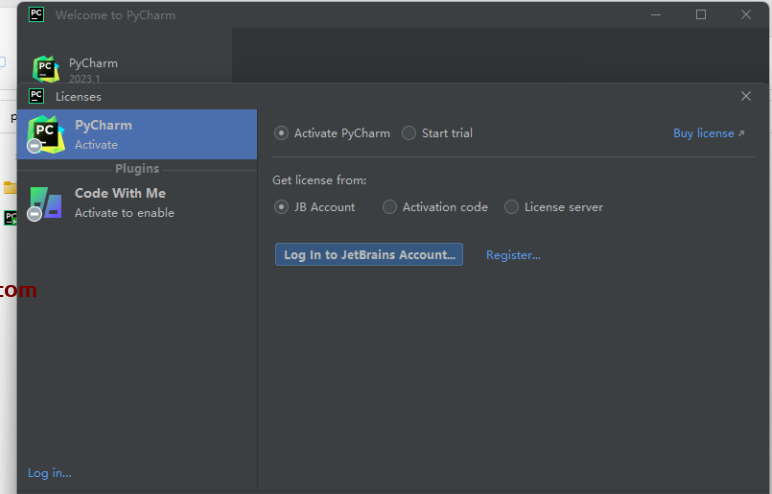772x494 pixels.
Task: Open the Buy license link
Action: tap(708, 133)
